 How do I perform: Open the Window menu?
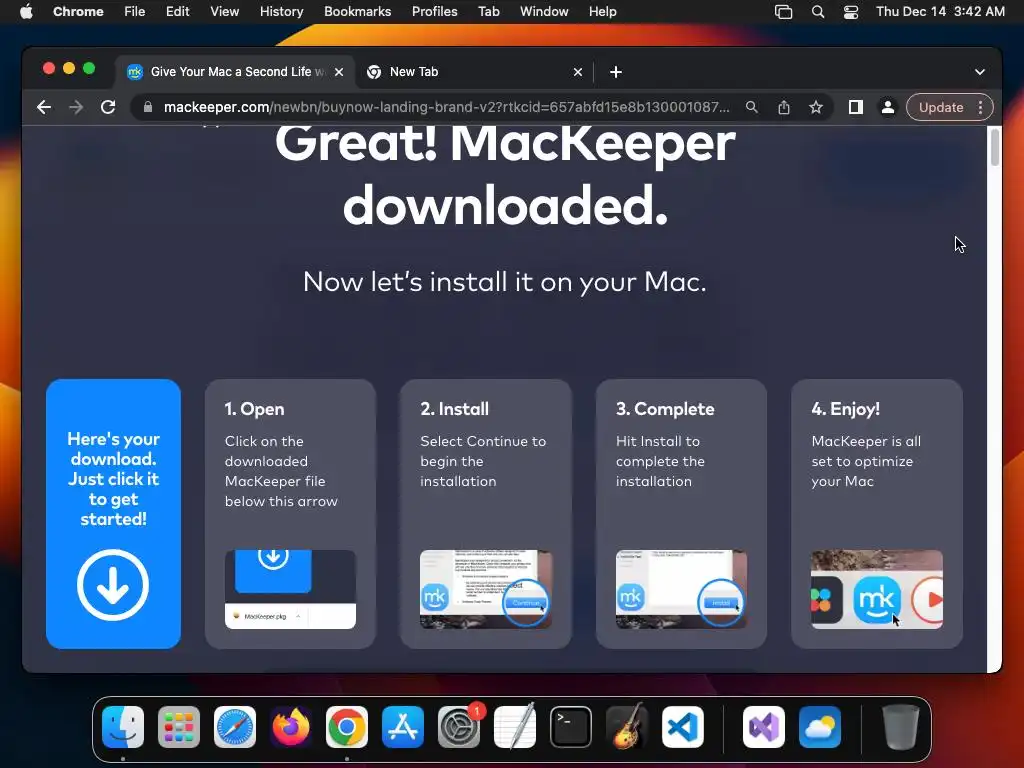544,11
